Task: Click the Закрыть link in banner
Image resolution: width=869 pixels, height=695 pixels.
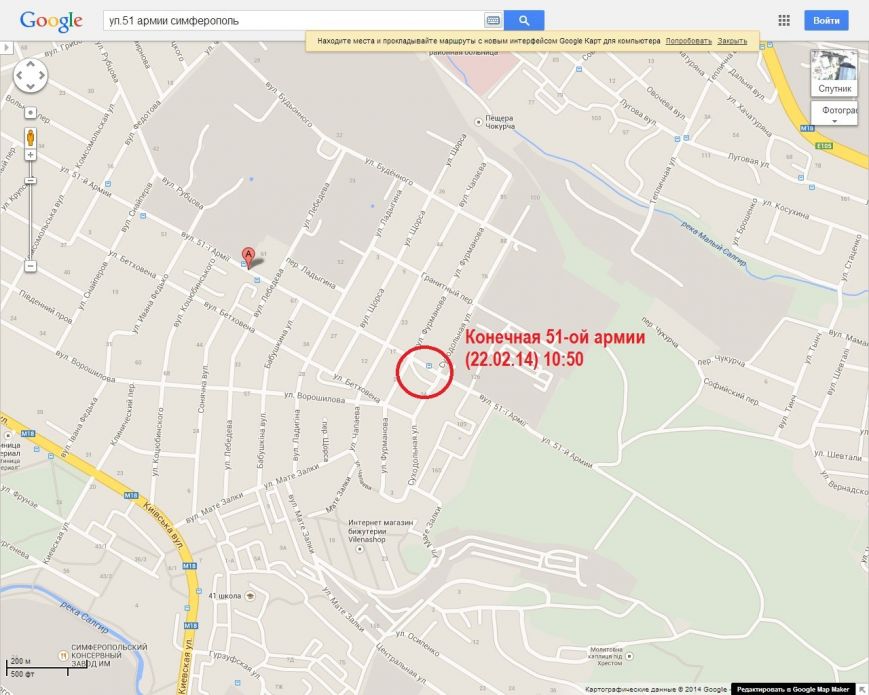Action: point(732,41)
